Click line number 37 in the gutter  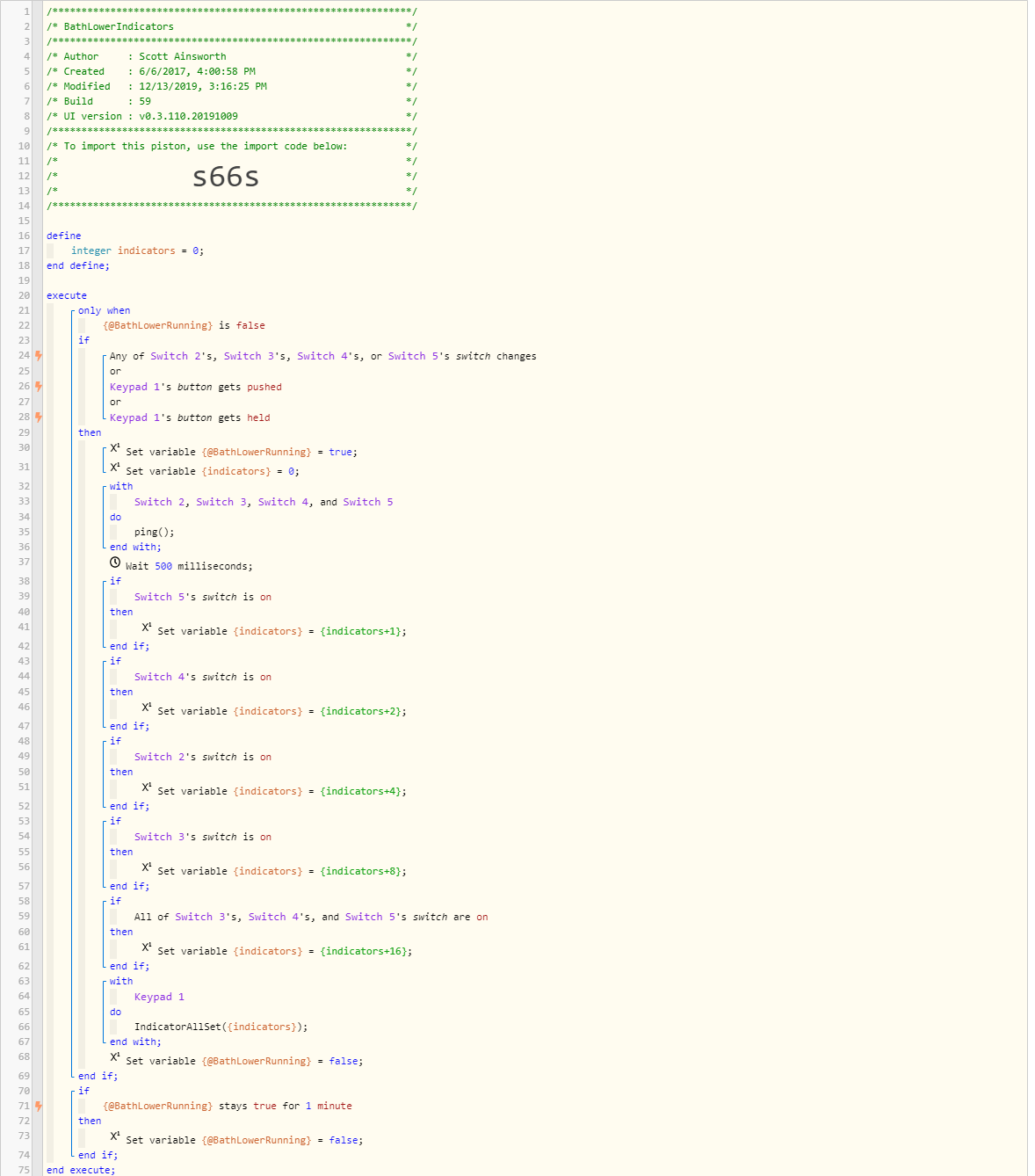click(24, 563)
